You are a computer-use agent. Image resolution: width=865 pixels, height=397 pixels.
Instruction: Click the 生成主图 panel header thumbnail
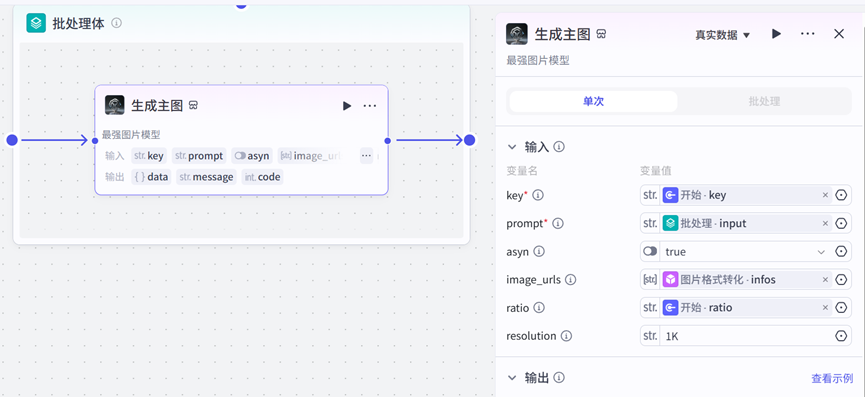(517, 34)
